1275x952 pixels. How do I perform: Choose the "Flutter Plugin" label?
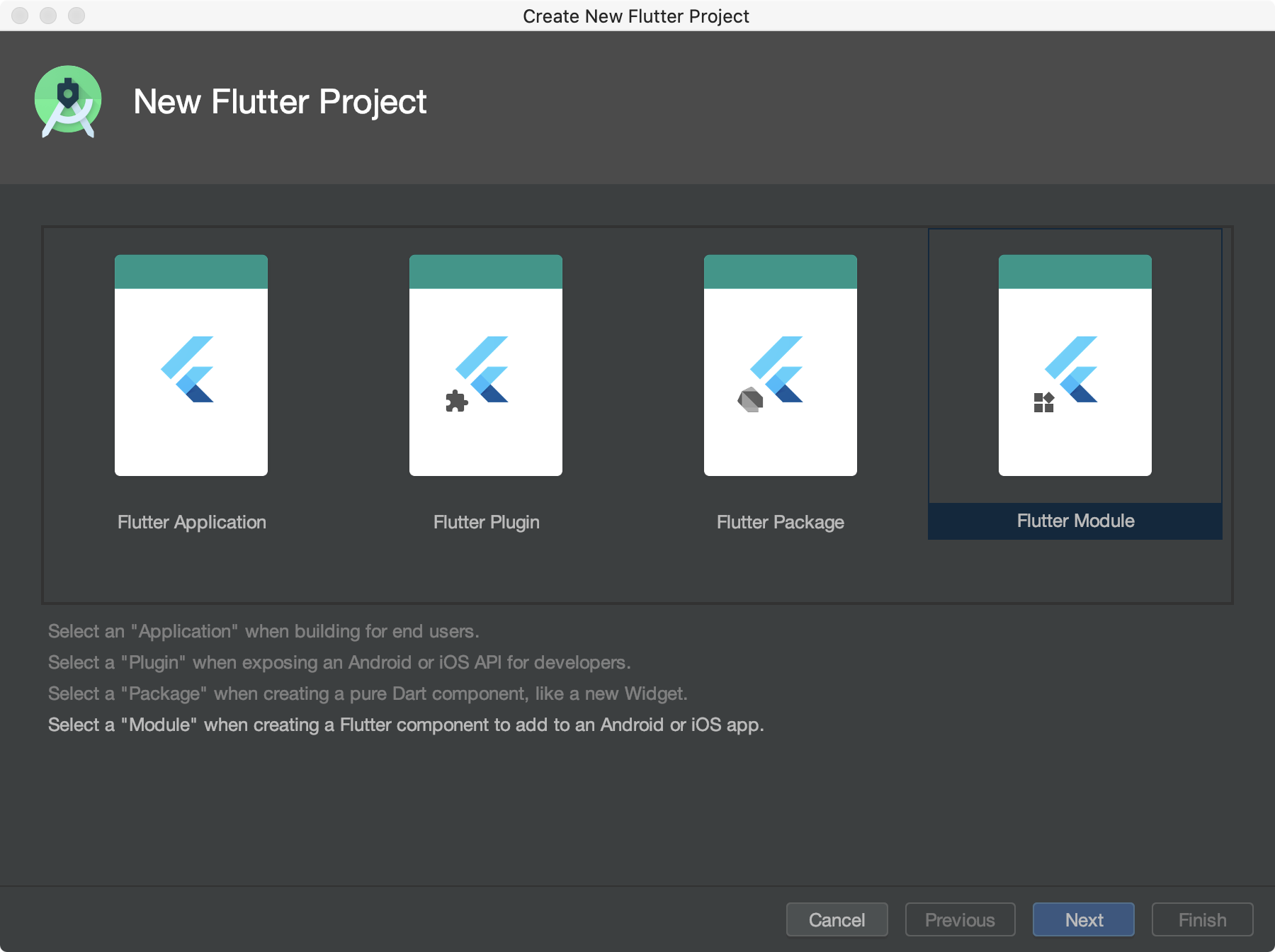click(487, 522)
